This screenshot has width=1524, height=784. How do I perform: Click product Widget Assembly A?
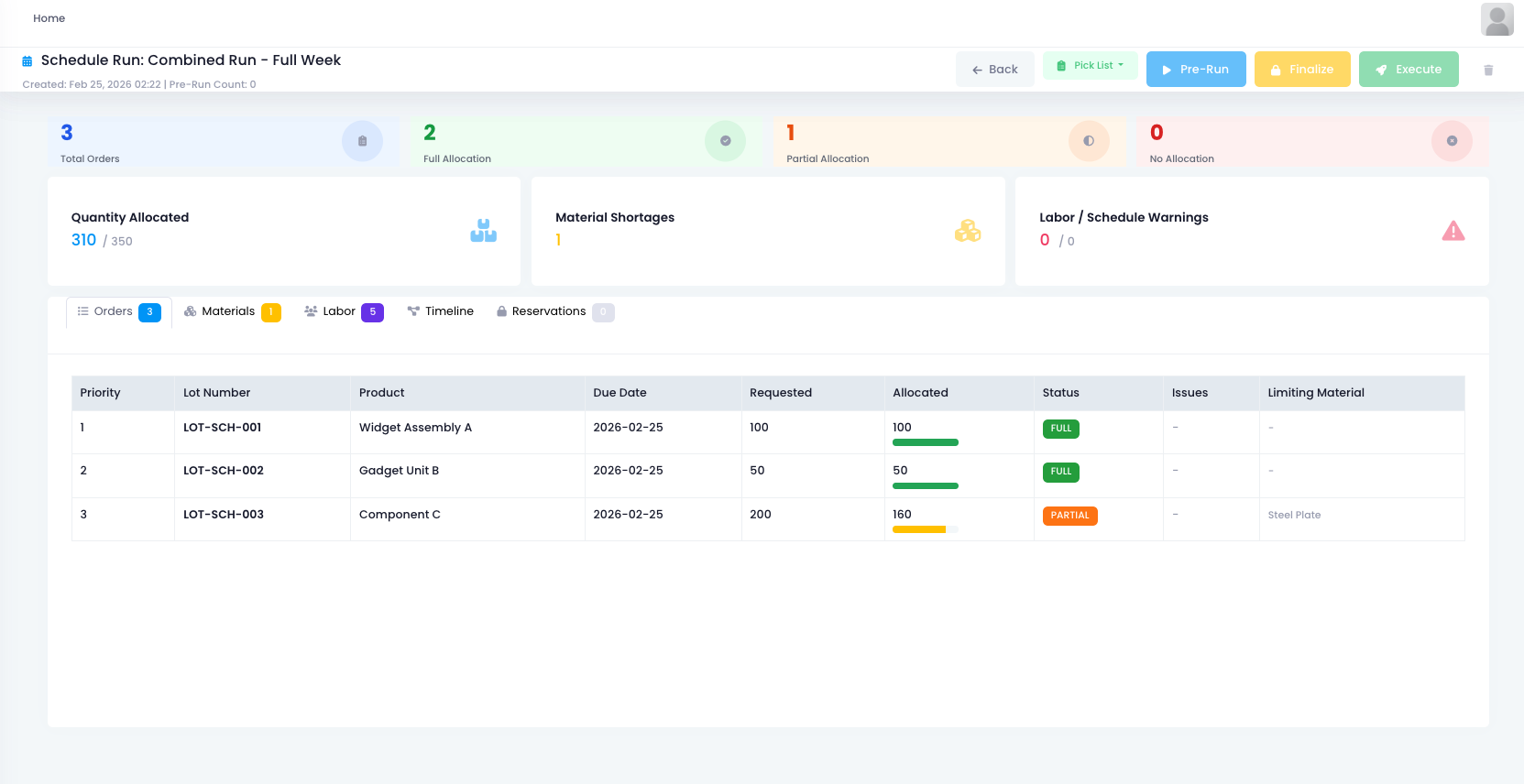(x=415, y=428)
